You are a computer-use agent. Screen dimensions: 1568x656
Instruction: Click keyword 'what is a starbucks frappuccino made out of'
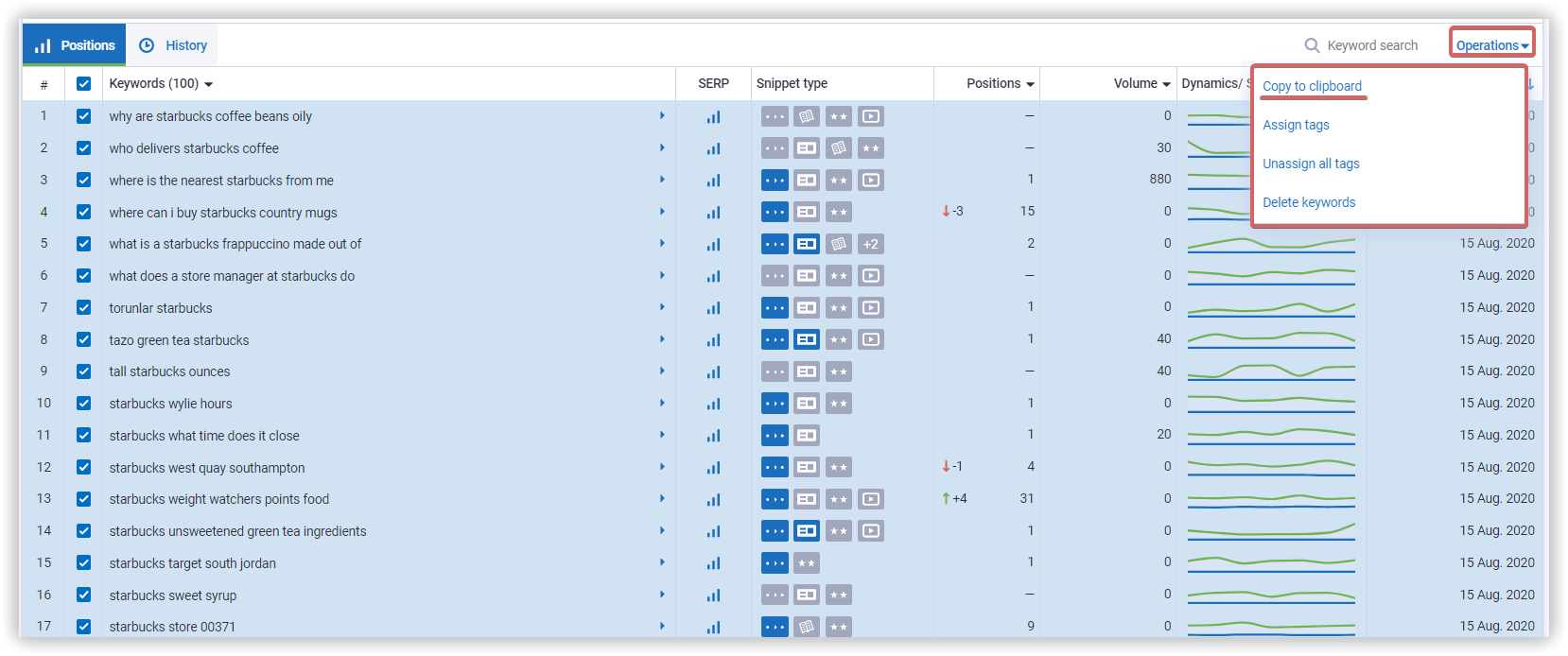pos(235,244)
